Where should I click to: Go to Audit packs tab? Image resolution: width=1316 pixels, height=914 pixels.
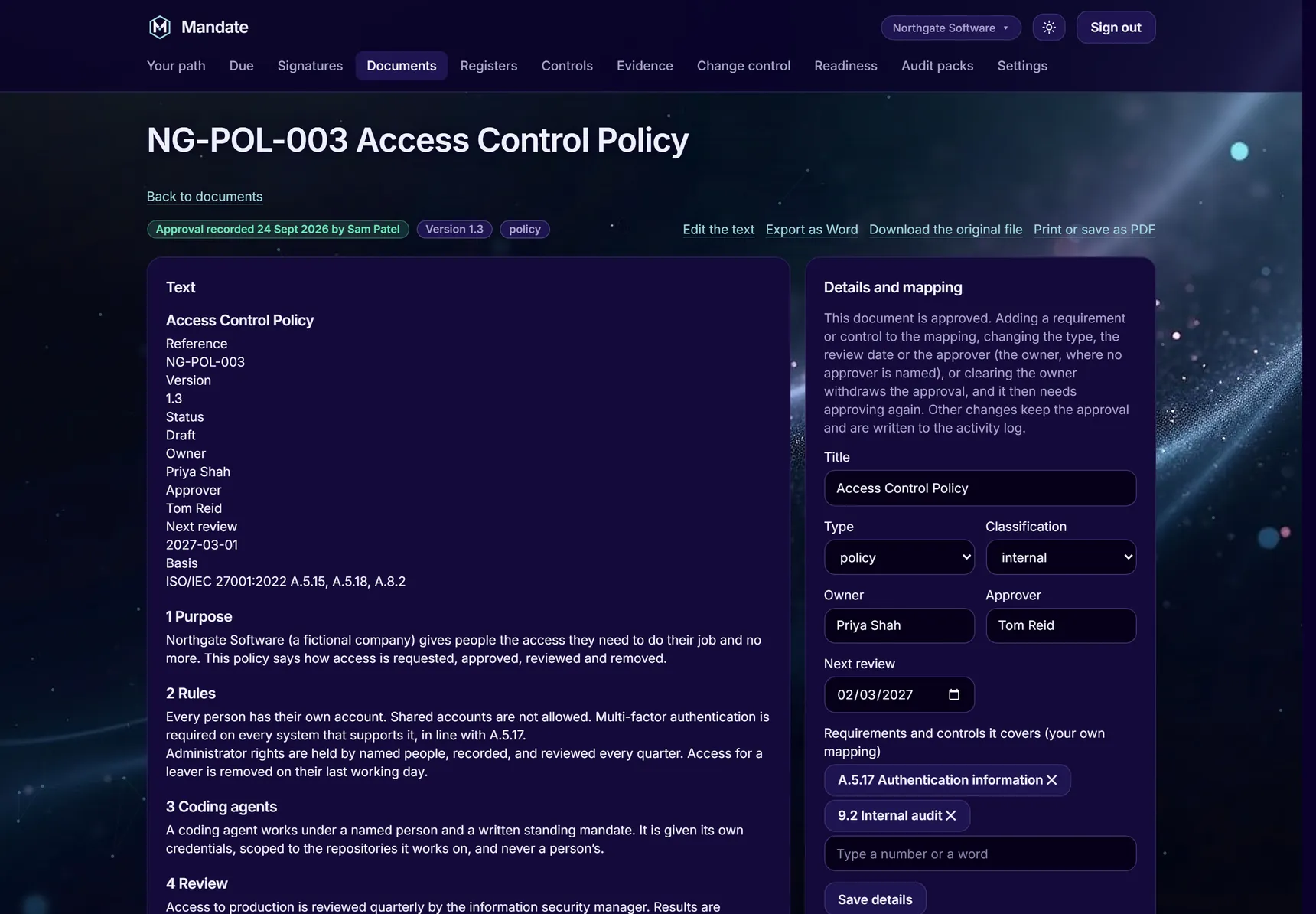coord(937,66)
